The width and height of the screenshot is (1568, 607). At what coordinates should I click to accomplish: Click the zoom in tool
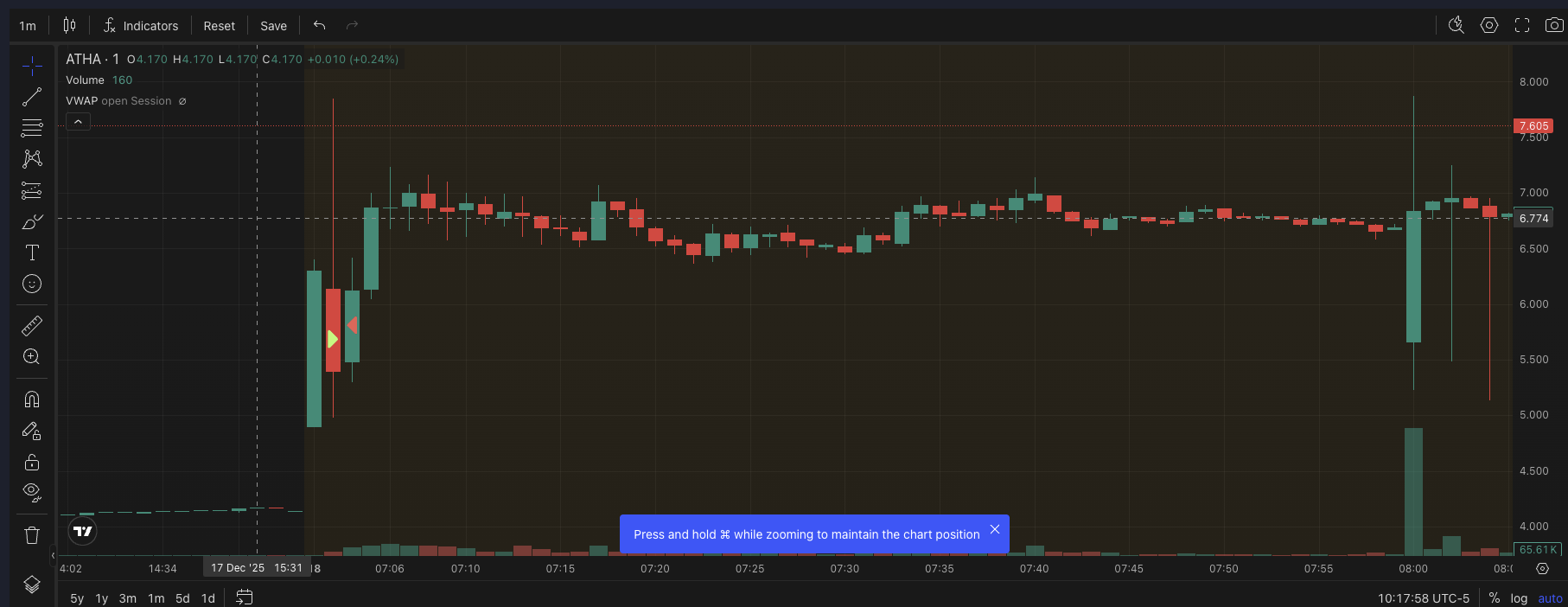32,357
